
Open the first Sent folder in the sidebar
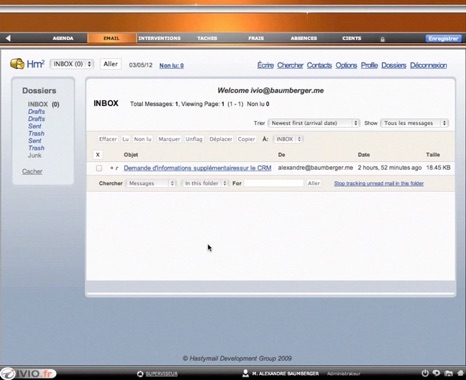point(35,126)
